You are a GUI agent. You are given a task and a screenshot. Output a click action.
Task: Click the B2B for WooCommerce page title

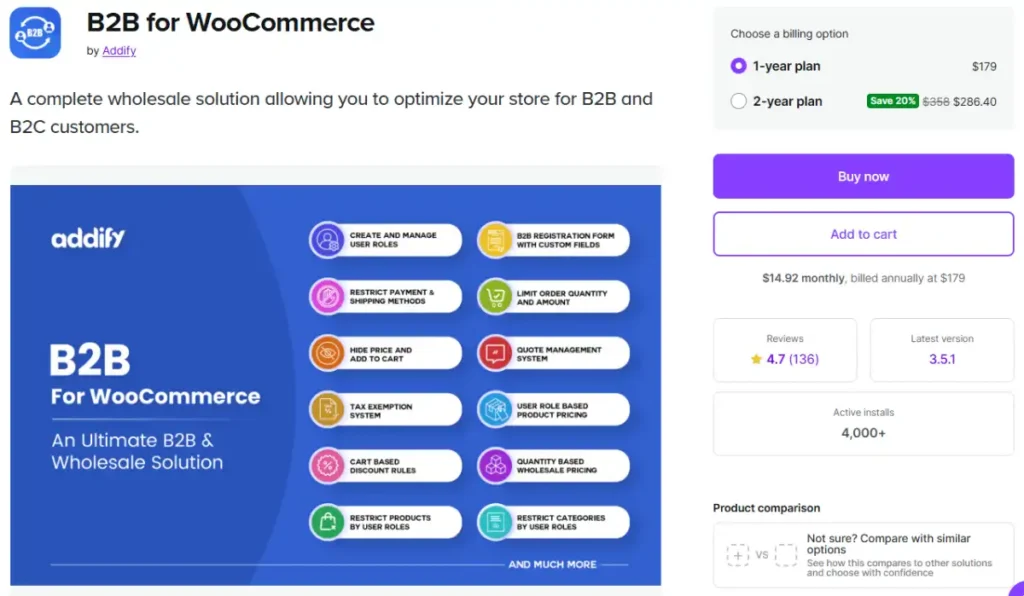pos(231,22)
